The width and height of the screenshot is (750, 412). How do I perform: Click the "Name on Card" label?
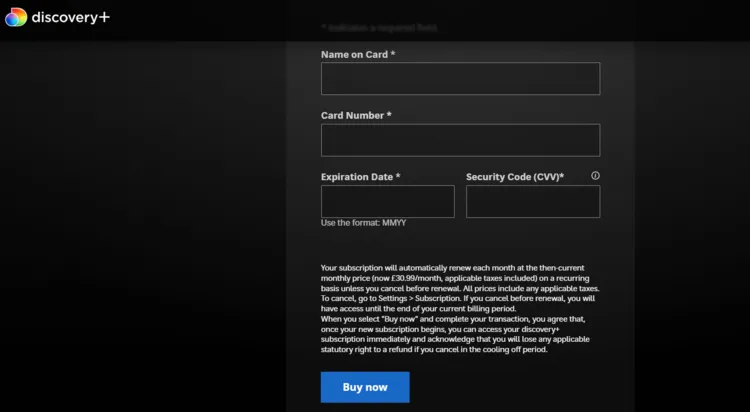(357, 54)
